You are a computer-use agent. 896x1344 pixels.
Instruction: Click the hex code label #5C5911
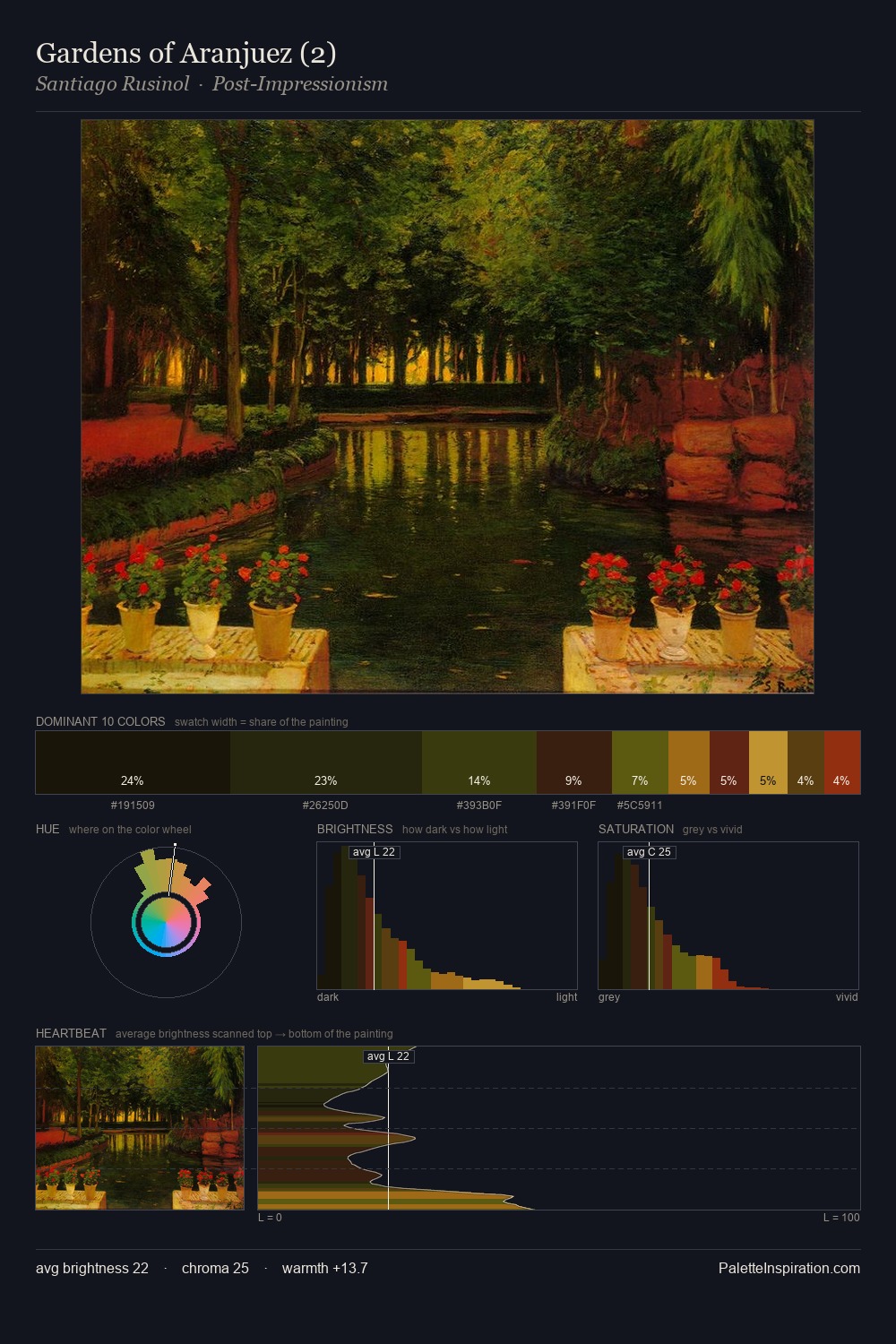click(640, 806)
